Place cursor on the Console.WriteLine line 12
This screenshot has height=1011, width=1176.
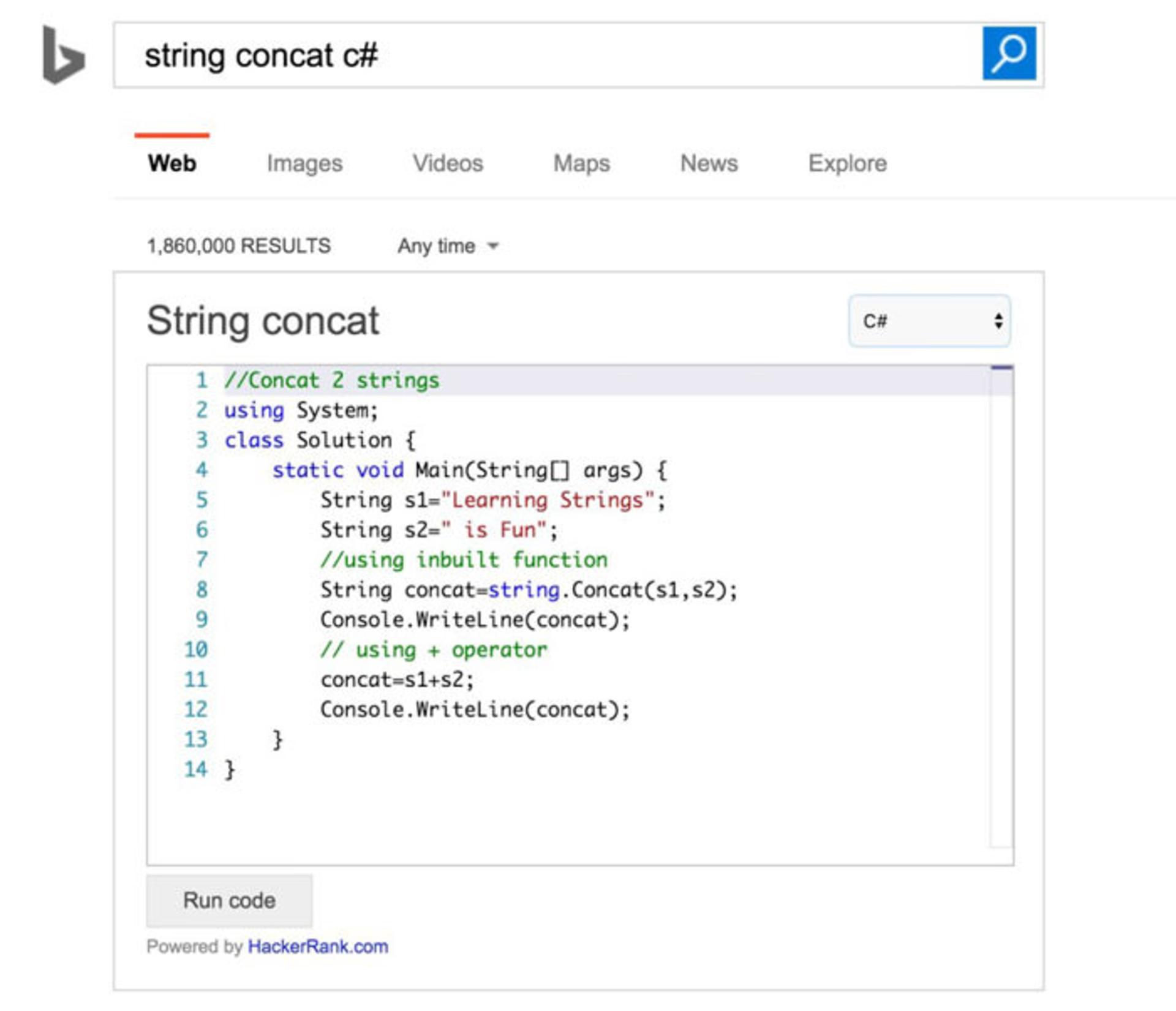click(475, 710)
